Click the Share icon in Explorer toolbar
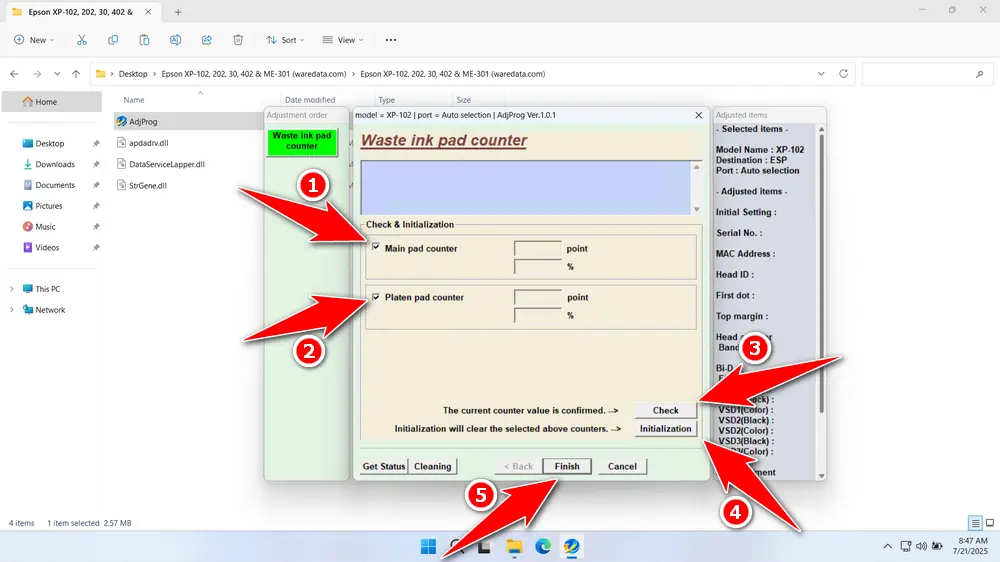1000x562 pixels. click(207, 40)
